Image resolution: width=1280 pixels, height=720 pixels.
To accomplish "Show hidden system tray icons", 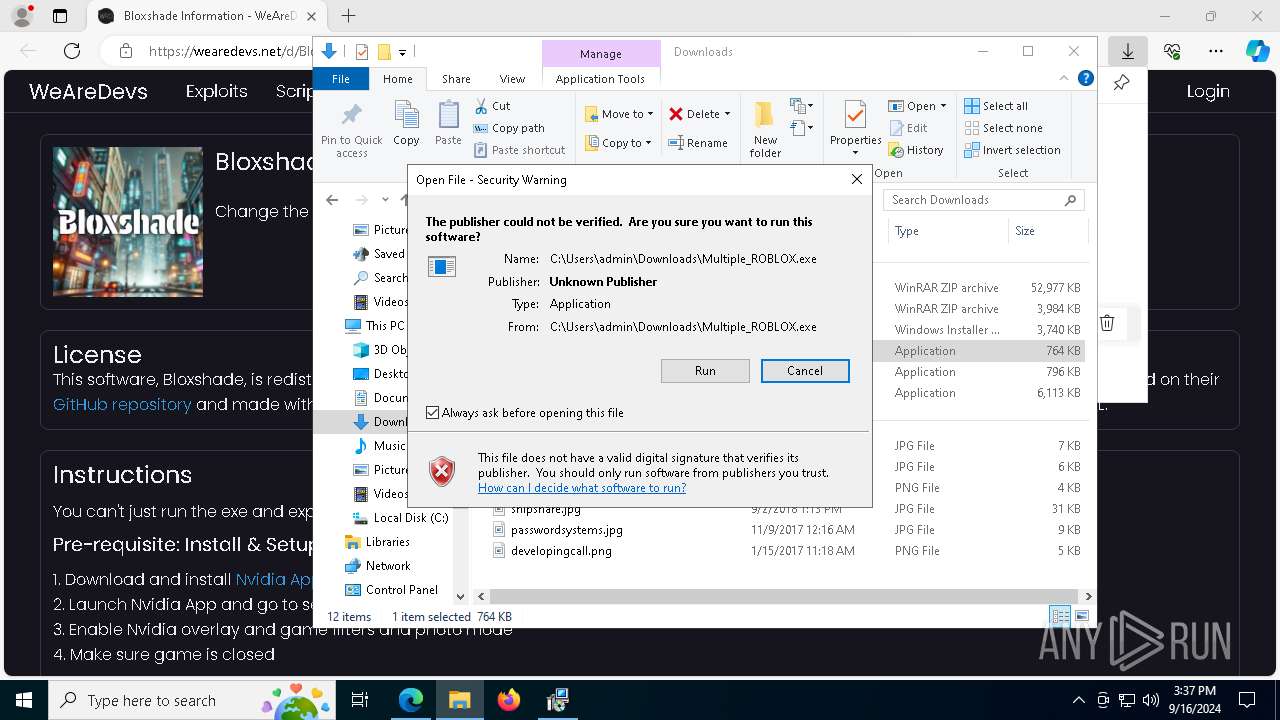I will click(x=1078, y=700).
